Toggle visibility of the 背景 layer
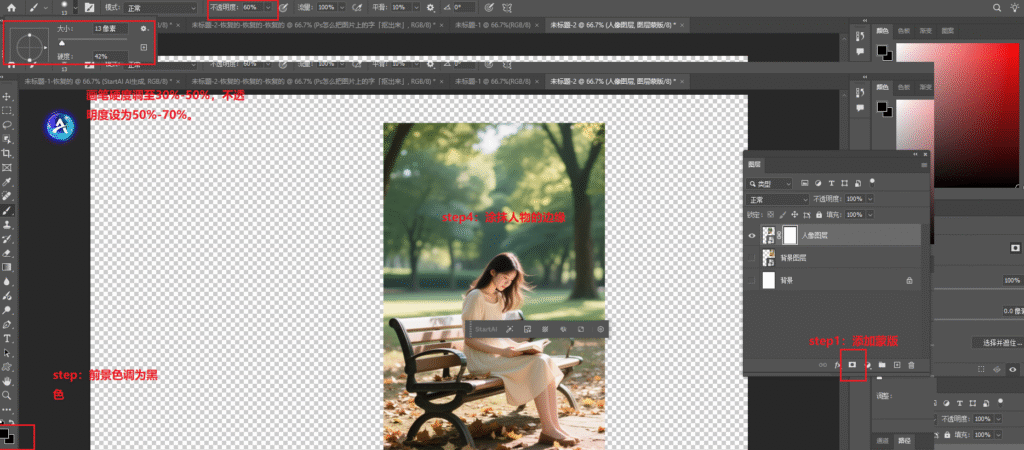Image resolution: width=1024 pixels, height=450 pixels. (x=753, y=281)
